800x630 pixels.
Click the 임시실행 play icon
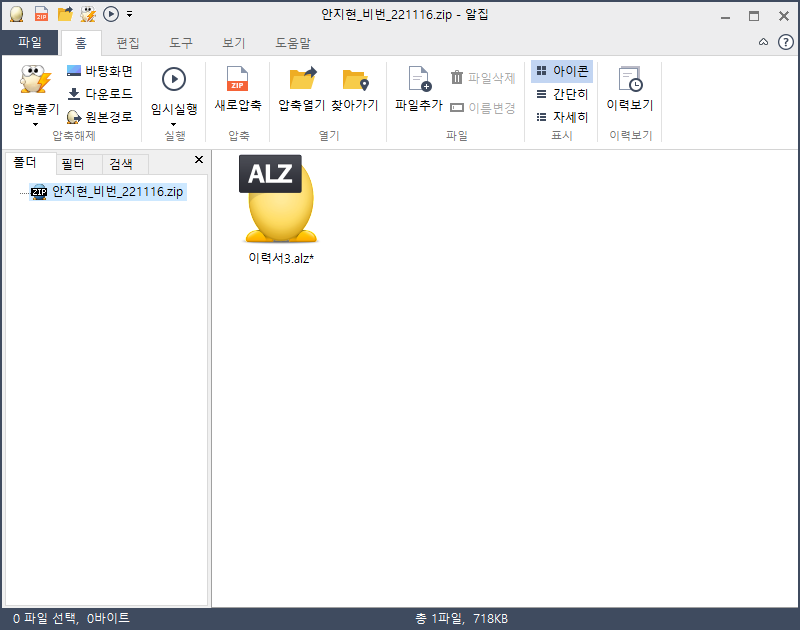tap(173, 80)
